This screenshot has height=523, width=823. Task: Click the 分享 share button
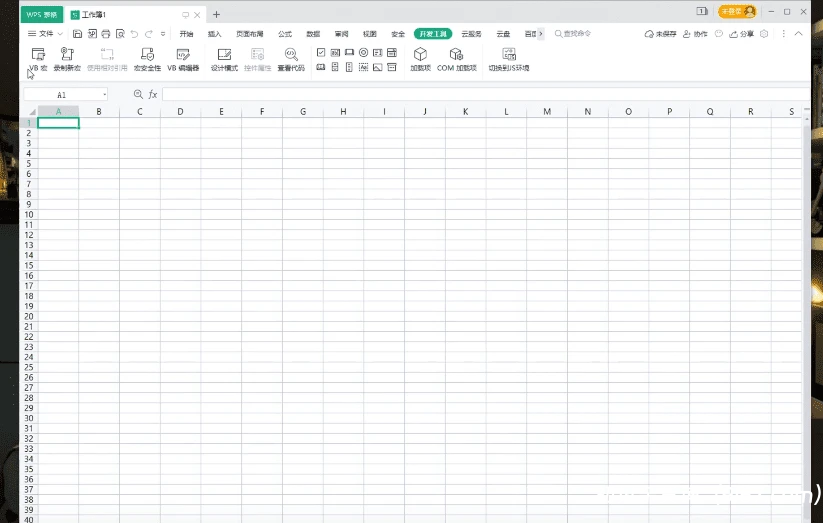(743, 34)
